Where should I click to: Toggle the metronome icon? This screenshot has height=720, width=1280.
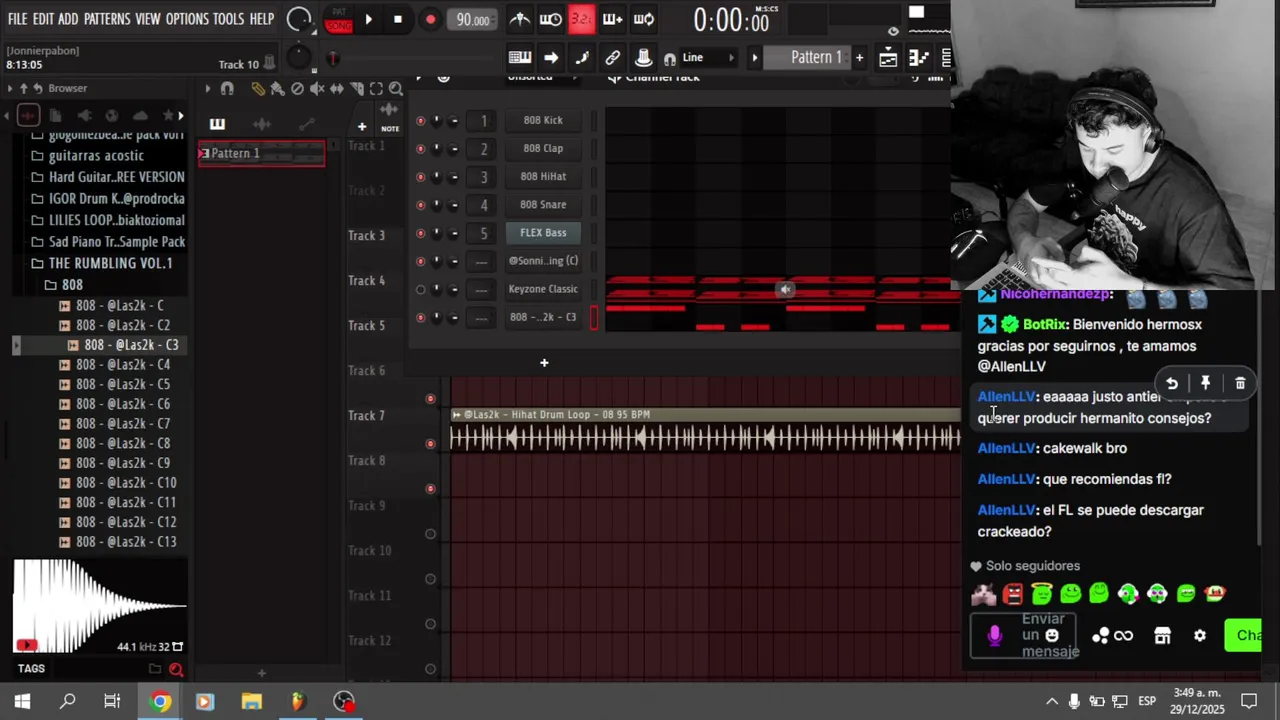tap(520, 19)
